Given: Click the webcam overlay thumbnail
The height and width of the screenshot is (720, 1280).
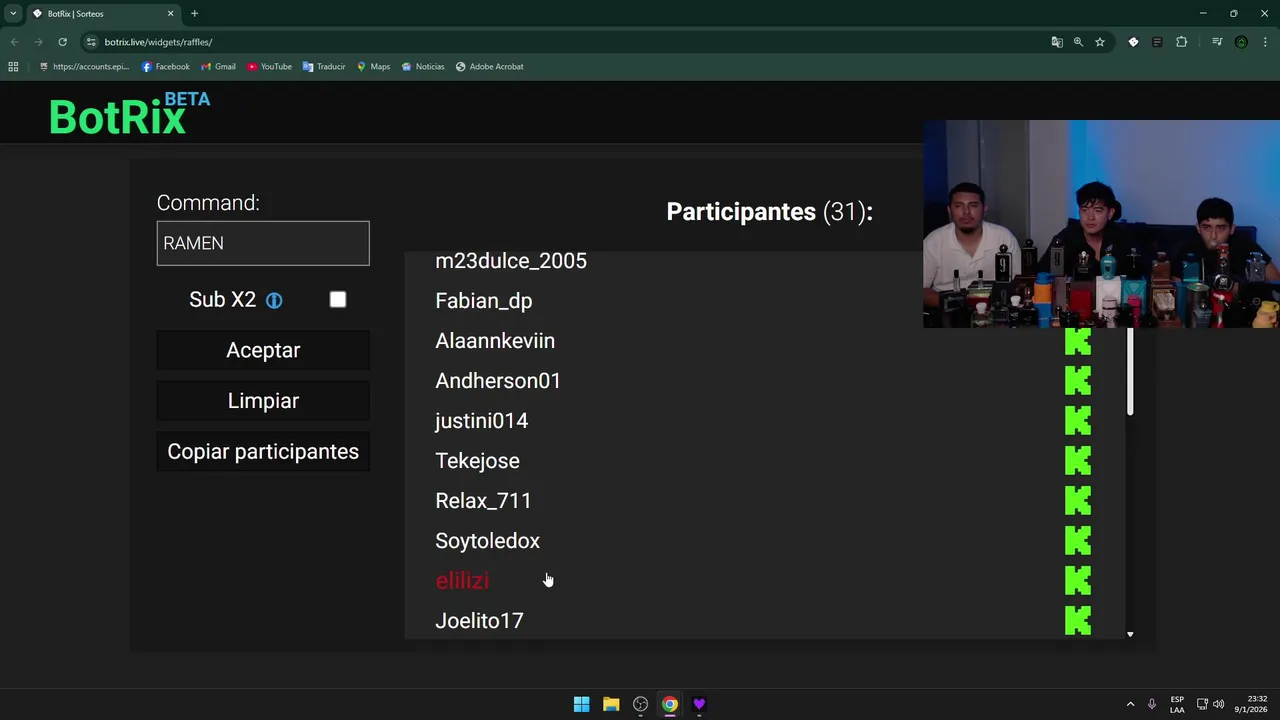Looking at the screenshot, I should (1101, 224).
